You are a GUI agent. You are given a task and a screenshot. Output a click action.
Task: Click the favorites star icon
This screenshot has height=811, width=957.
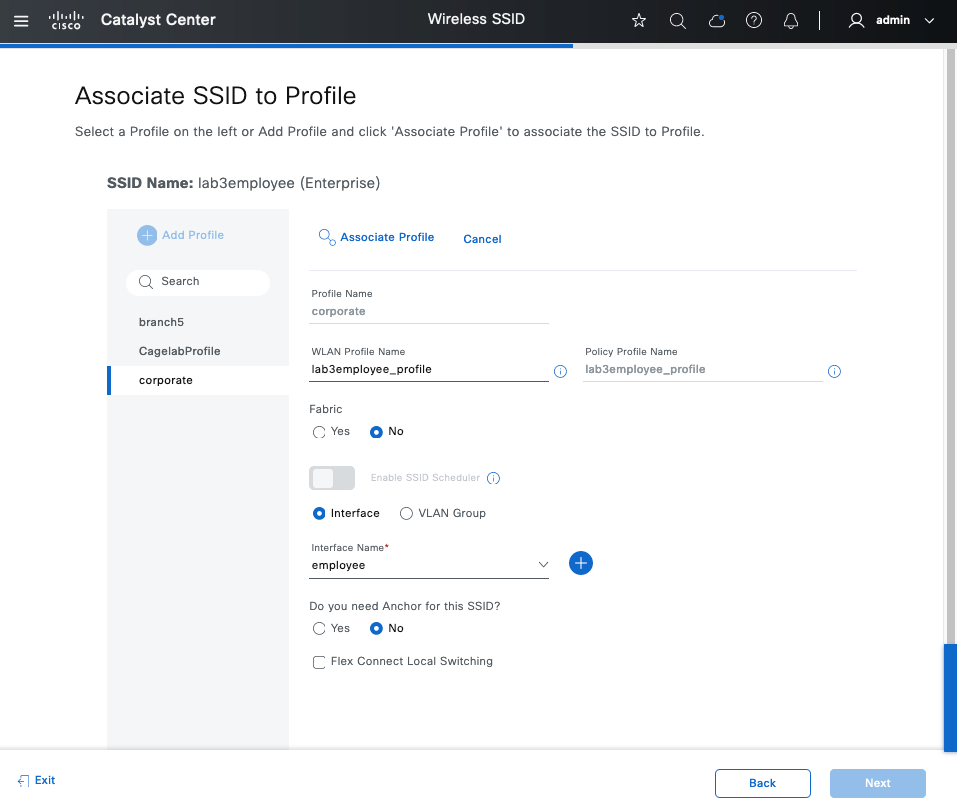click(639, 20)
